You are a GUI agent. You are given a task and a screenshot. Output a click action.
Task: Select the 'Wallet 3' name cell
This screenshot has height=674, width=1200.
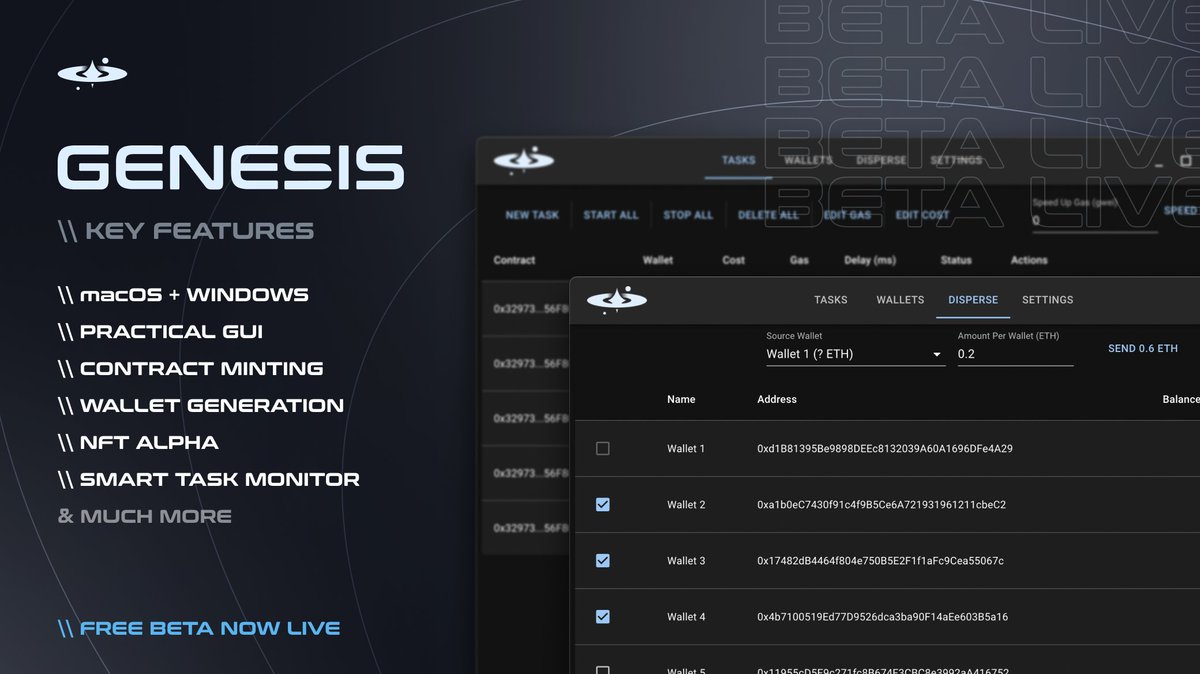(686, 561)
